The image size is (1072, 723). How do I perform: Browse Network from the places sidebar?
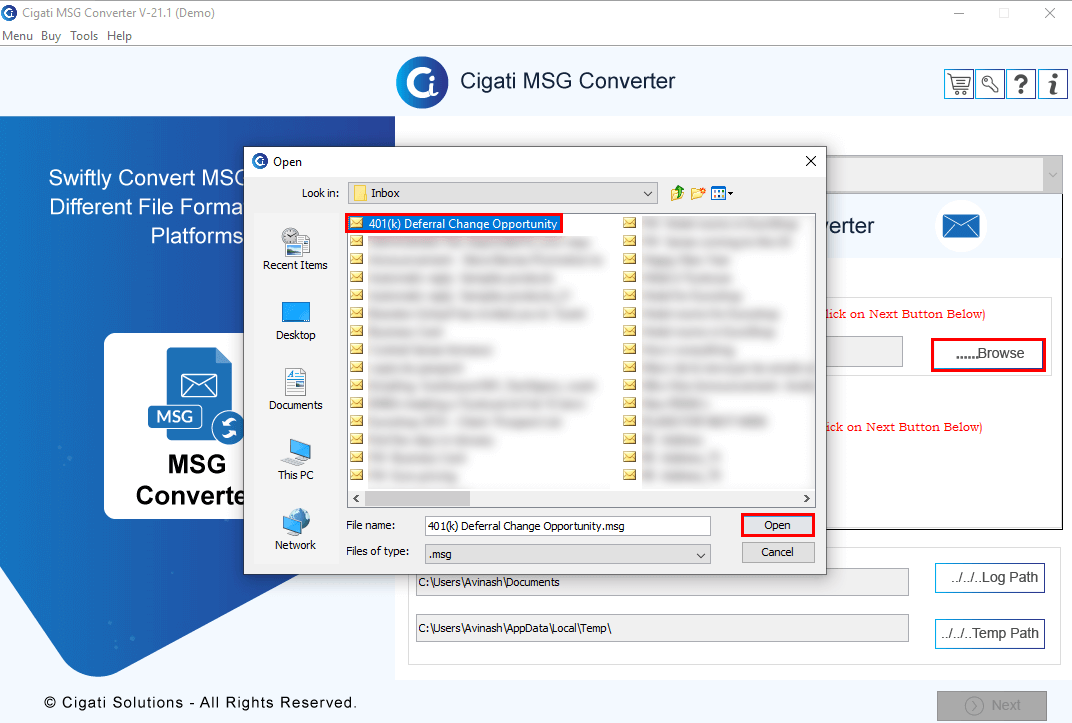pyautogui.click(x=295, y=530)
